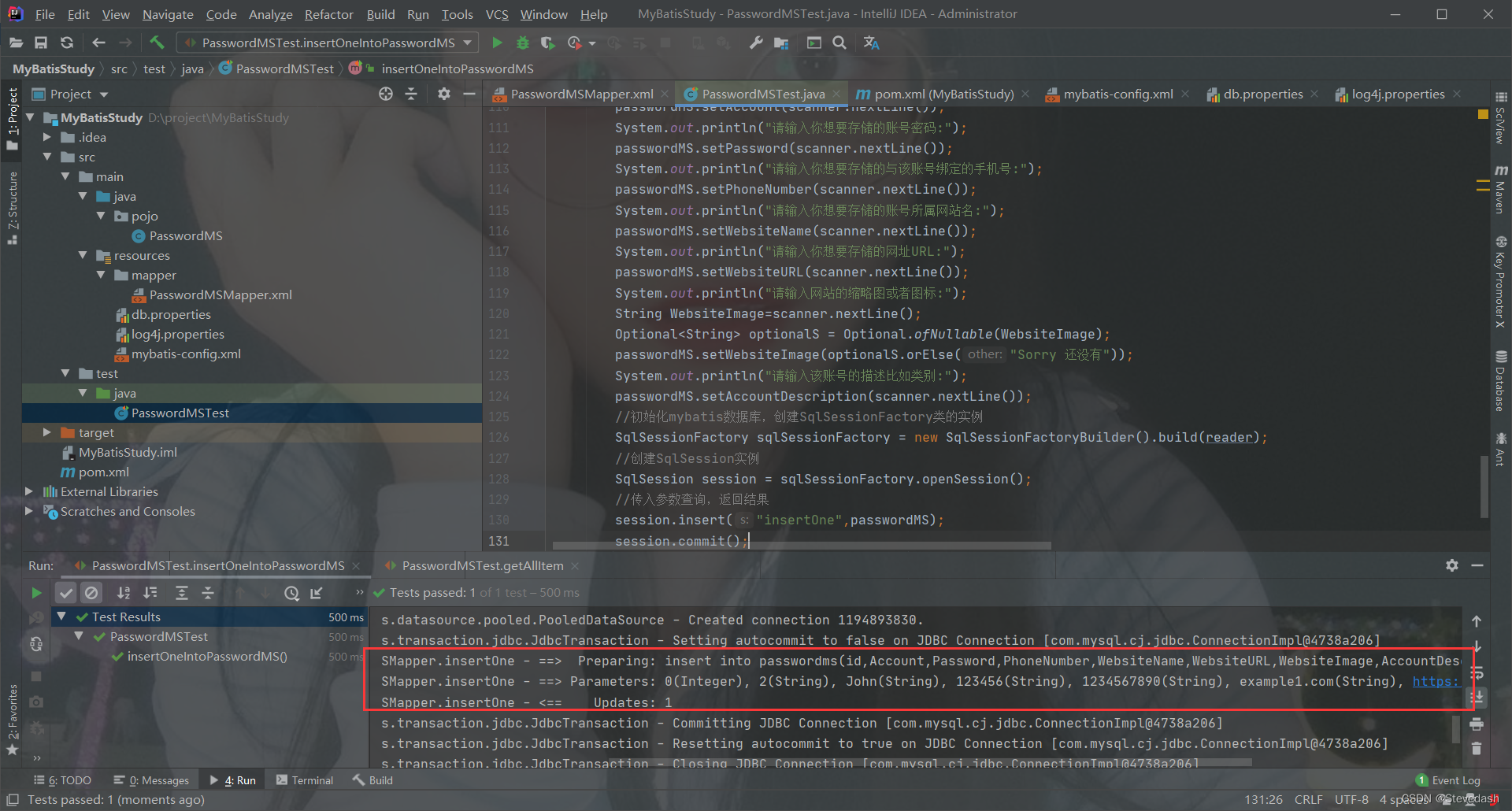Screen dimensions: 1512x811
Task: Toggle the 2: Favorites tool window stripe
Action: pos(12,720)
